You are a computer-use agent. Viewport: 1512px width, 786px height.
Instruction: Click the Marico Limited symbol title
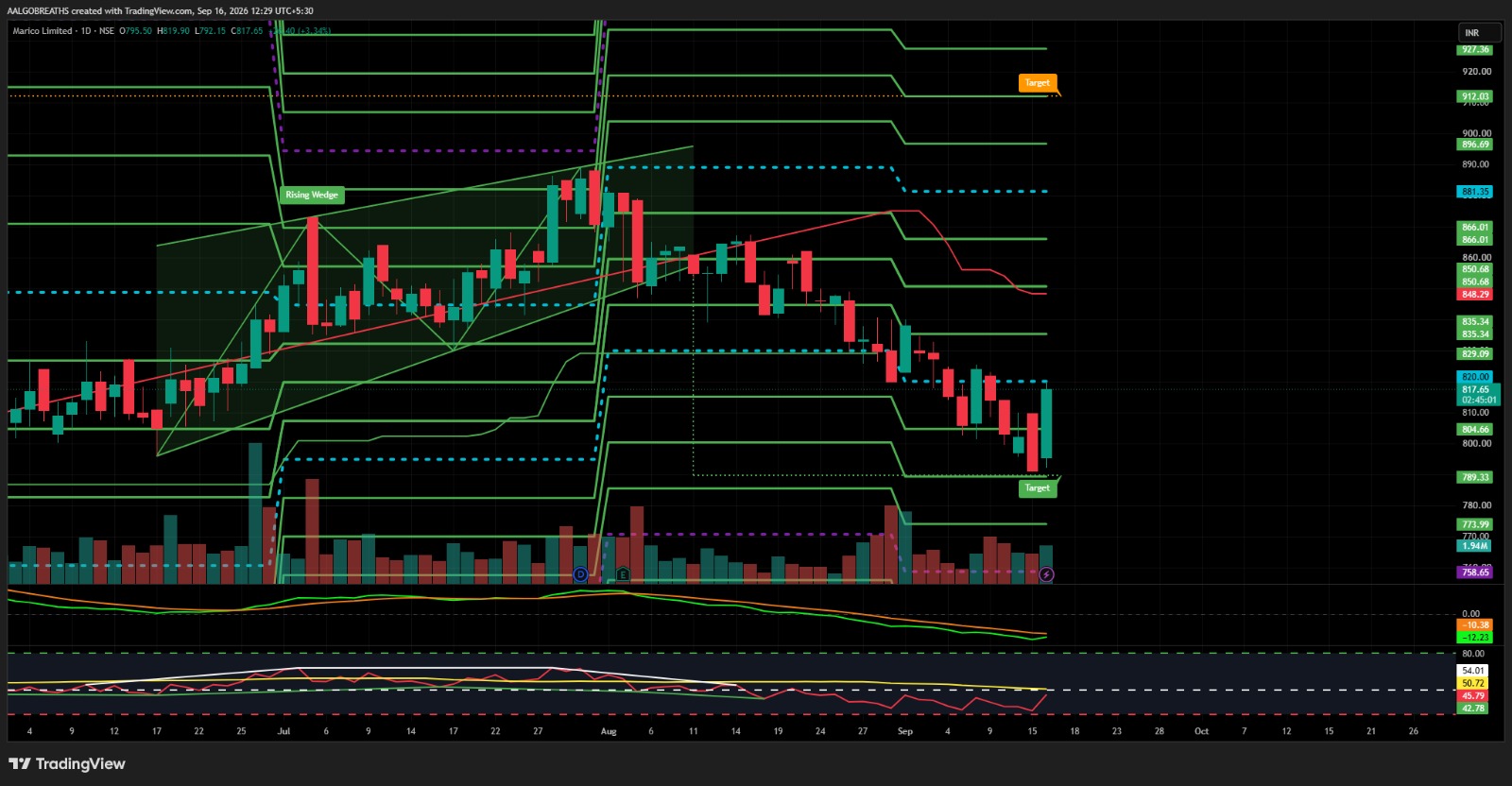[x=43, y=31]
